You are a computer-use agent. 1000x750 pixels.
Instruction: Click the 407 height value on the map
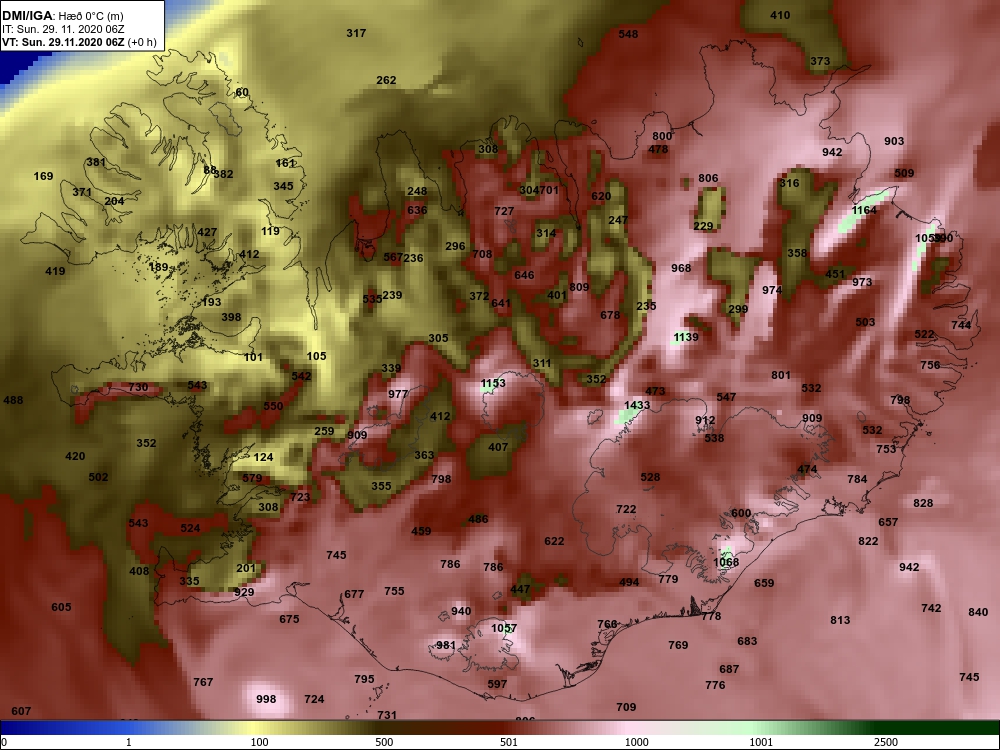pos(498,447)
